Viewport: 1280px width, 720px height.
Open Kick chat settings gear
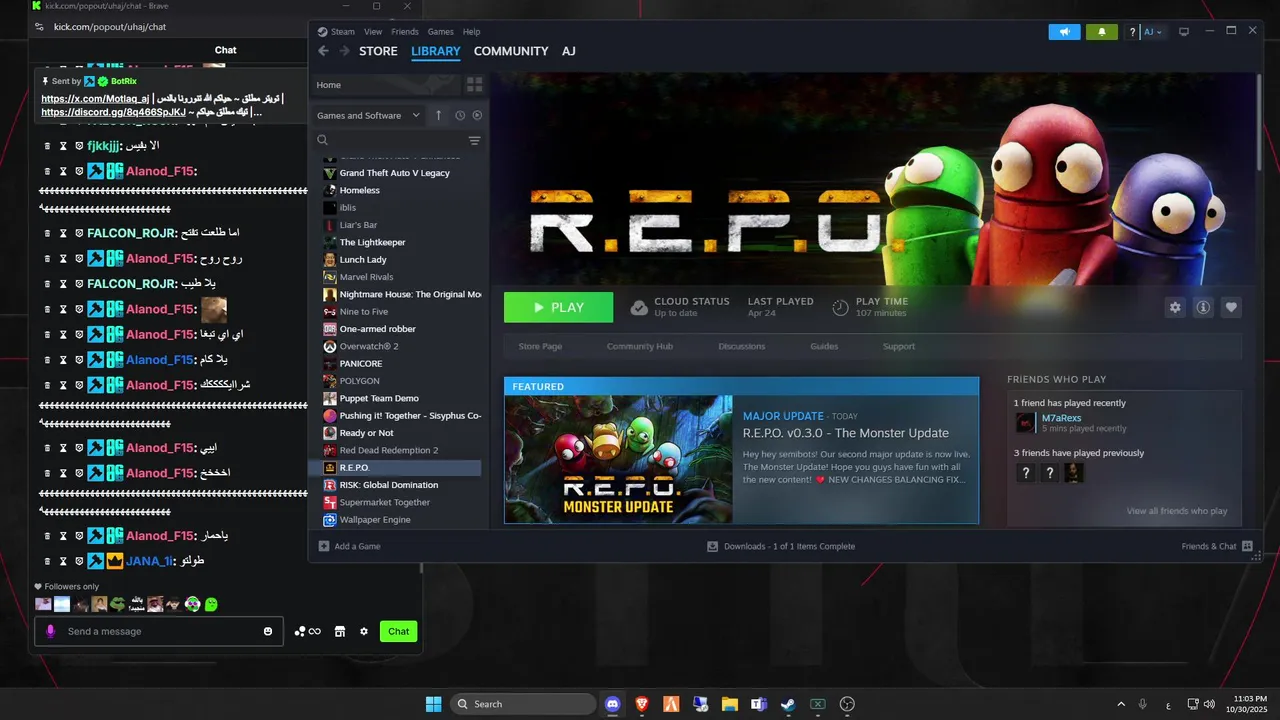[x=364, y=631]
